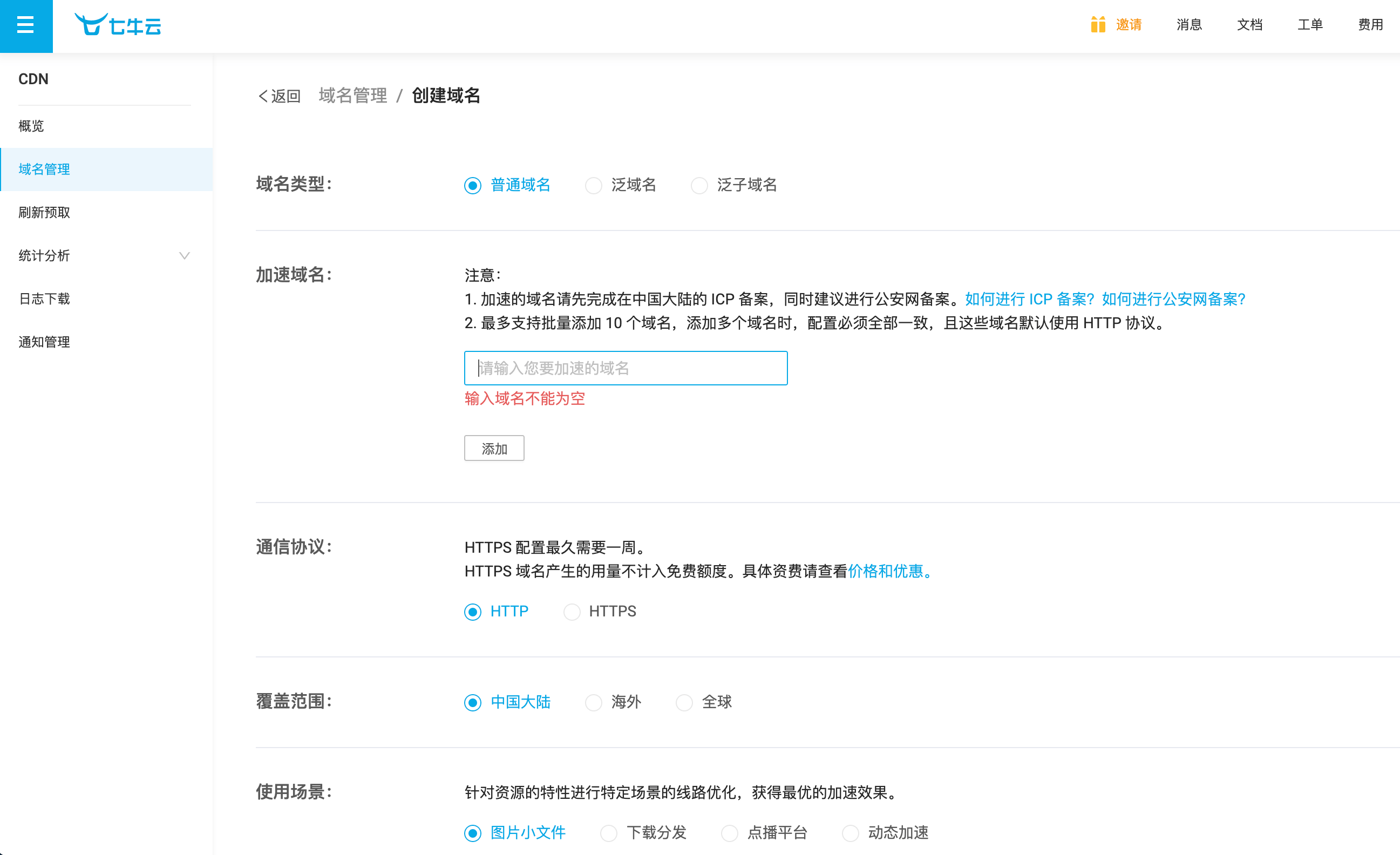This screenshot has width=1400, height=855.
Task: Choose 海外 coverage radio option
Action: 594,703
